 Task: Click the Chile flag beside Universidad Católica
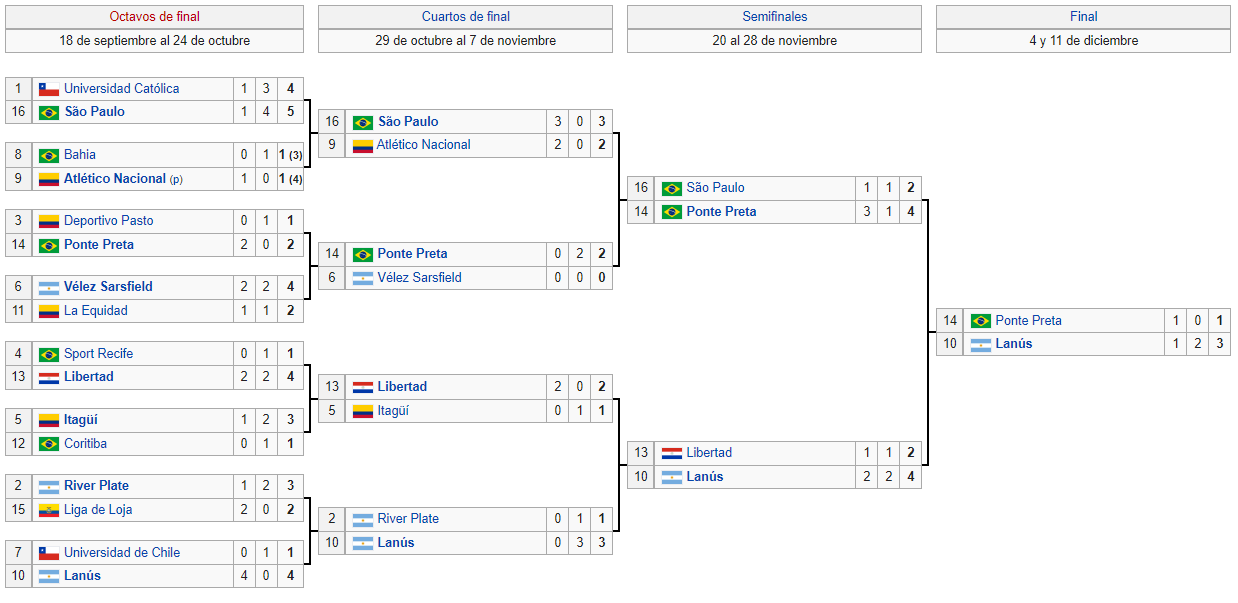(49, 89)
